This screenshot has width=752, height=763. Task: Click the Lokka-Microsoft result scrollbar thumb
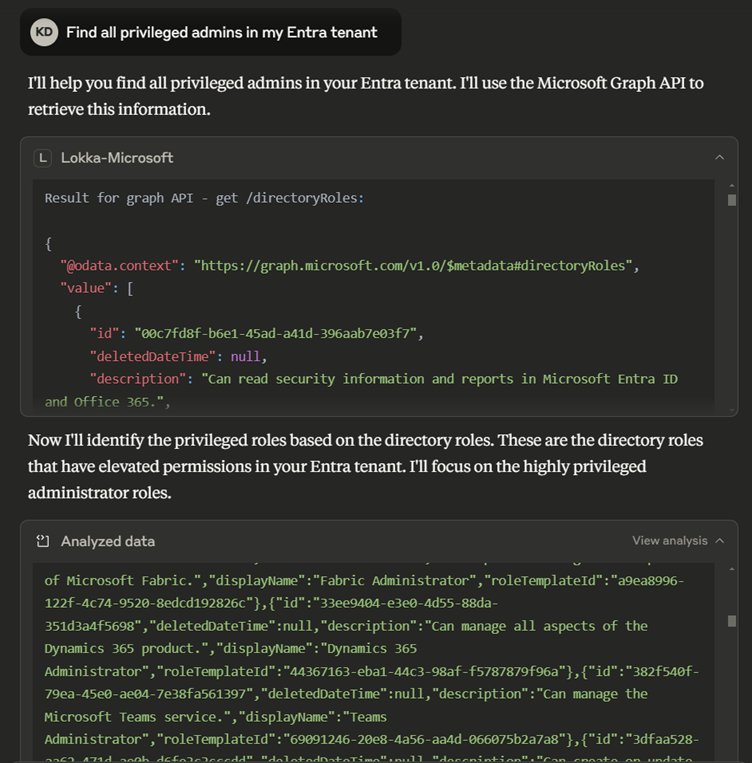(x=732, y=200)
